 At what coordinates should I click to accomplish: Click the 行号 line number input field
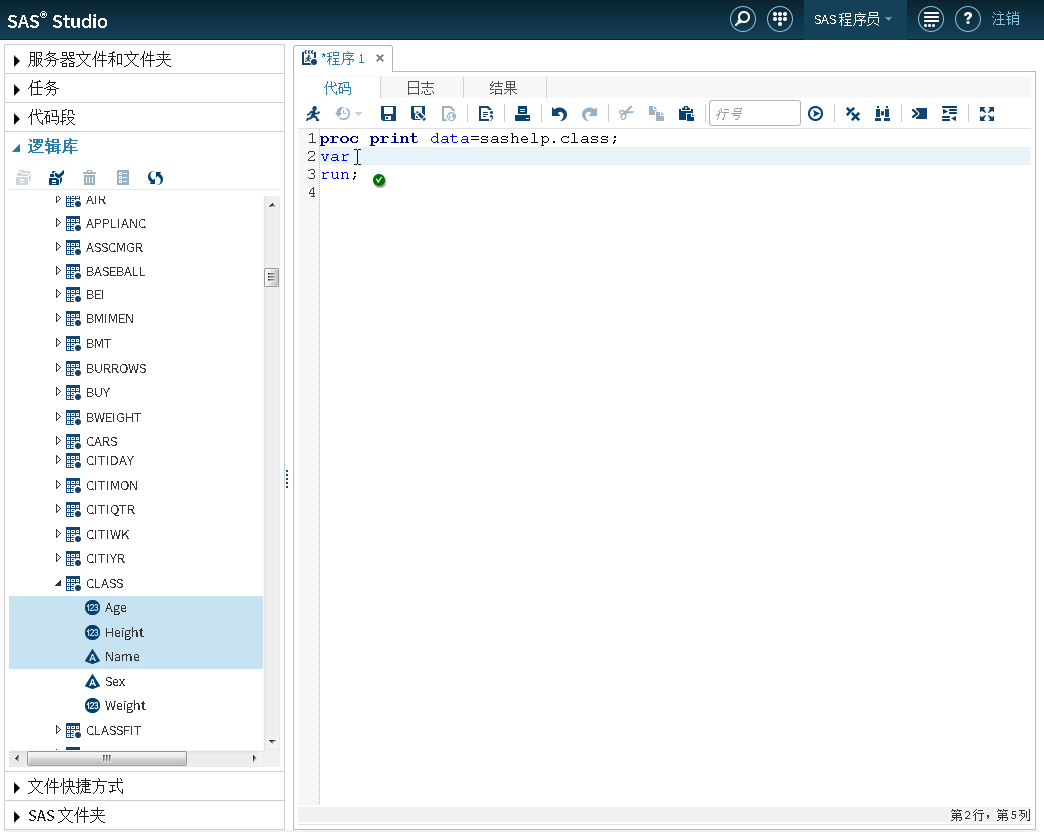pyautogui.click(x=754, y=114)
